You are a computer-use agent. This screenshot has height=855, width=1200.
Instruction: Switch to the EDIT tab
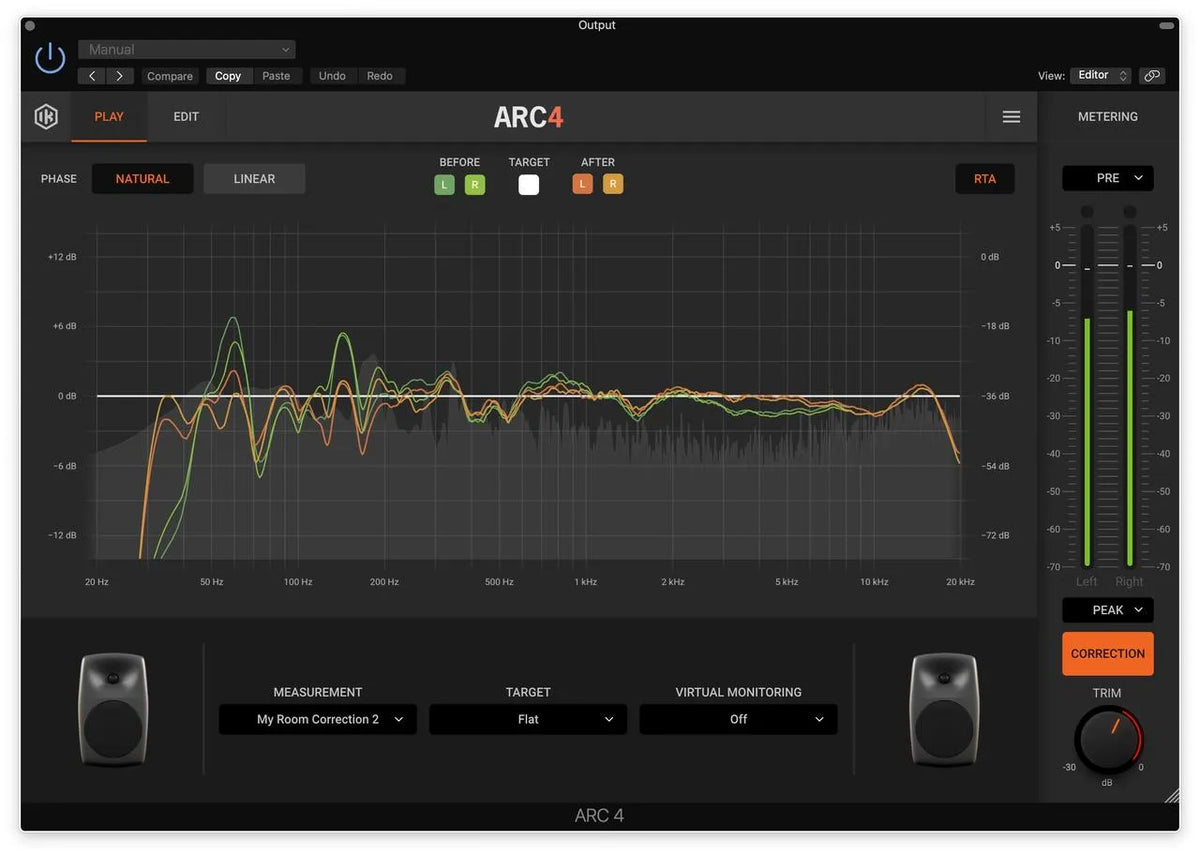[185, 116]
